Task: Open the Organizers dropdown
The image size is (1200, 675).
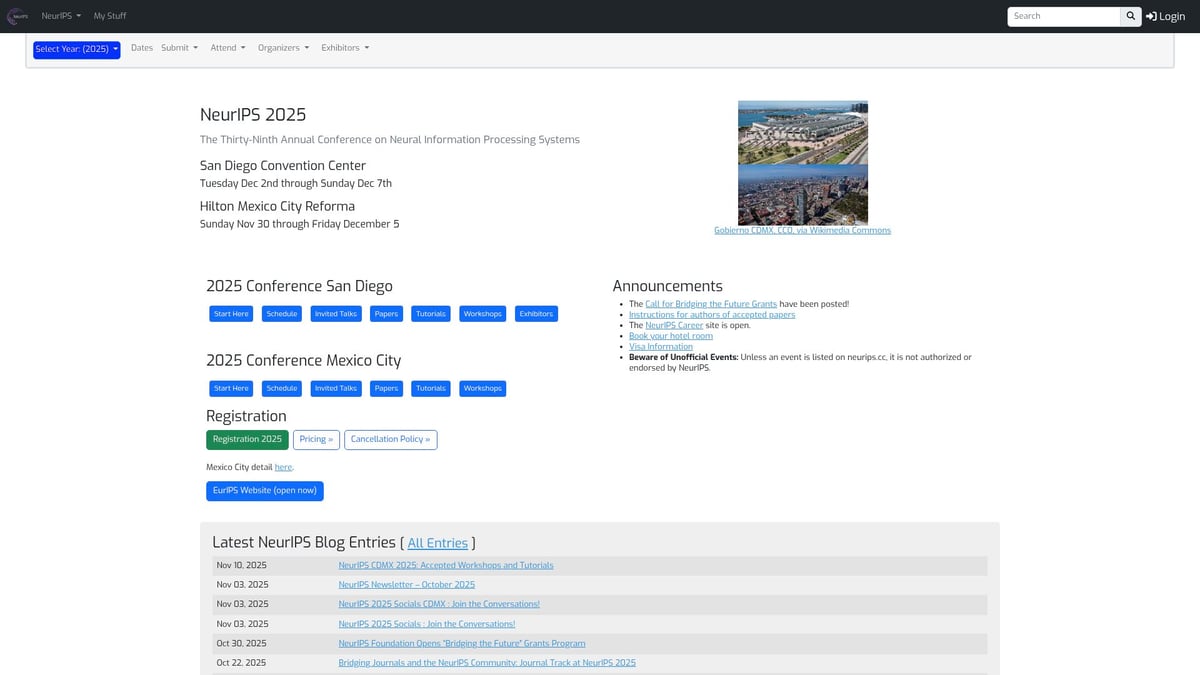Action: 281,47
